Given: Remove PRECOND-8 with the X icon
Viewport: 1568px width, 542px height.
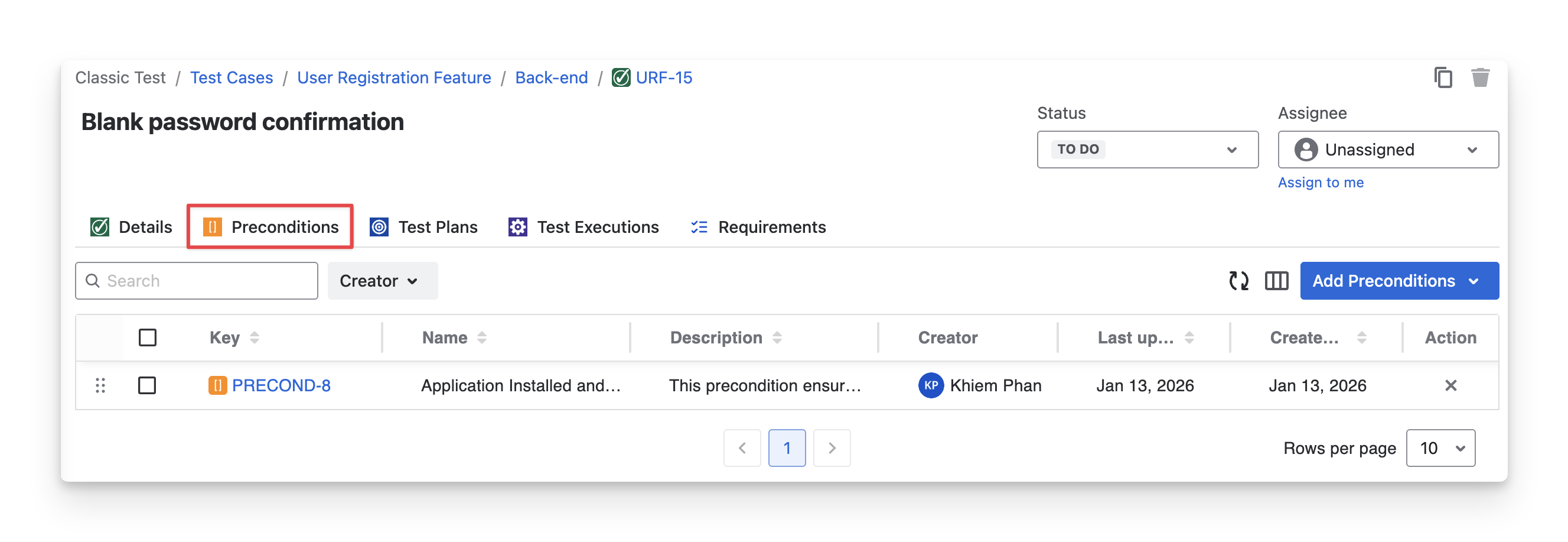Looking at the screenshot, I should click(x=1450, y=385).
